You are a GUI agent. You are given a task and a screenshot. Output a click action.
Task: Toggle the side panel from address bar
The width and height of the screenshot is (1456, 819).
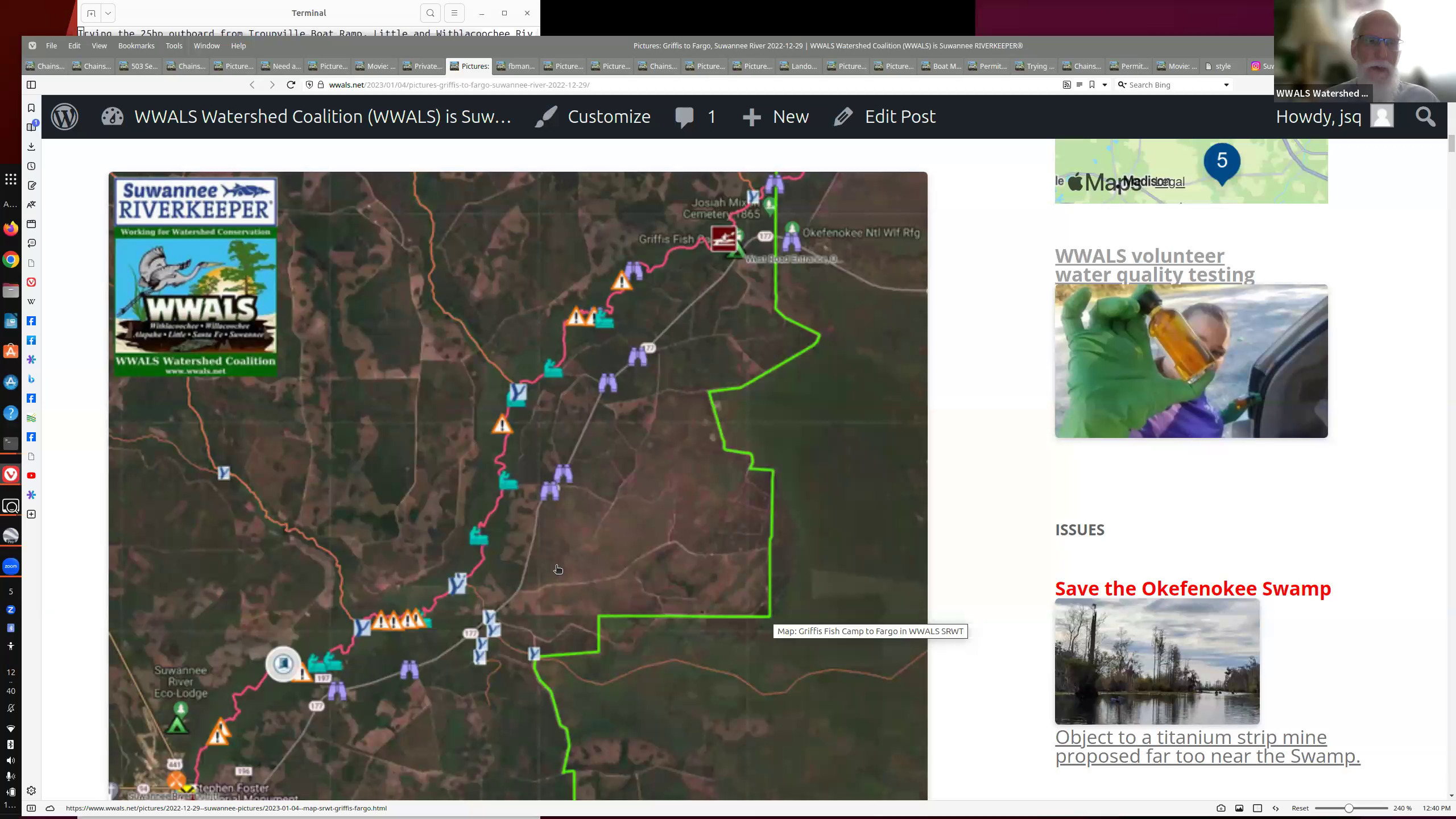coord(31,85)
